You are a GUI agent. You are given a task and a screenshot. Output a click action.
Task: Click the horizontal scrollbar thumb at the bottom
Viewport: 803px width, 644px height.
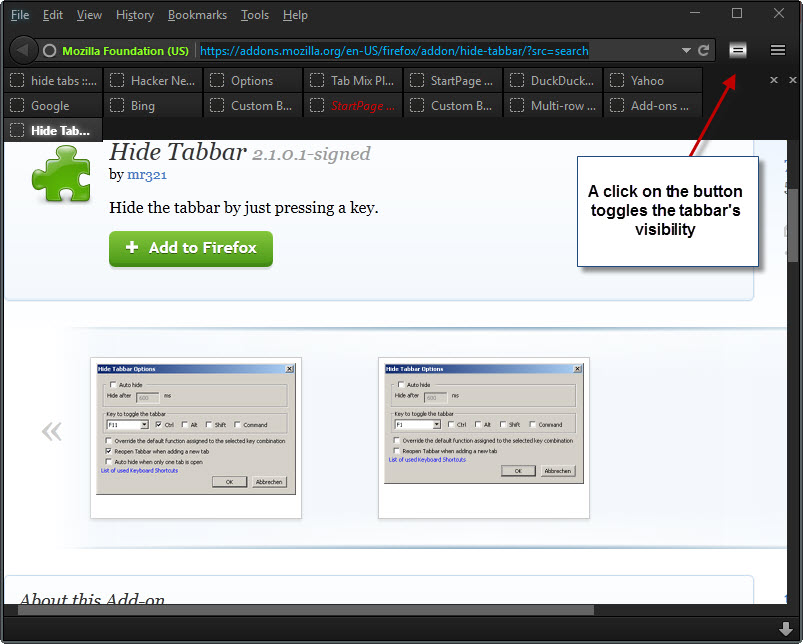tap(306, 610)
